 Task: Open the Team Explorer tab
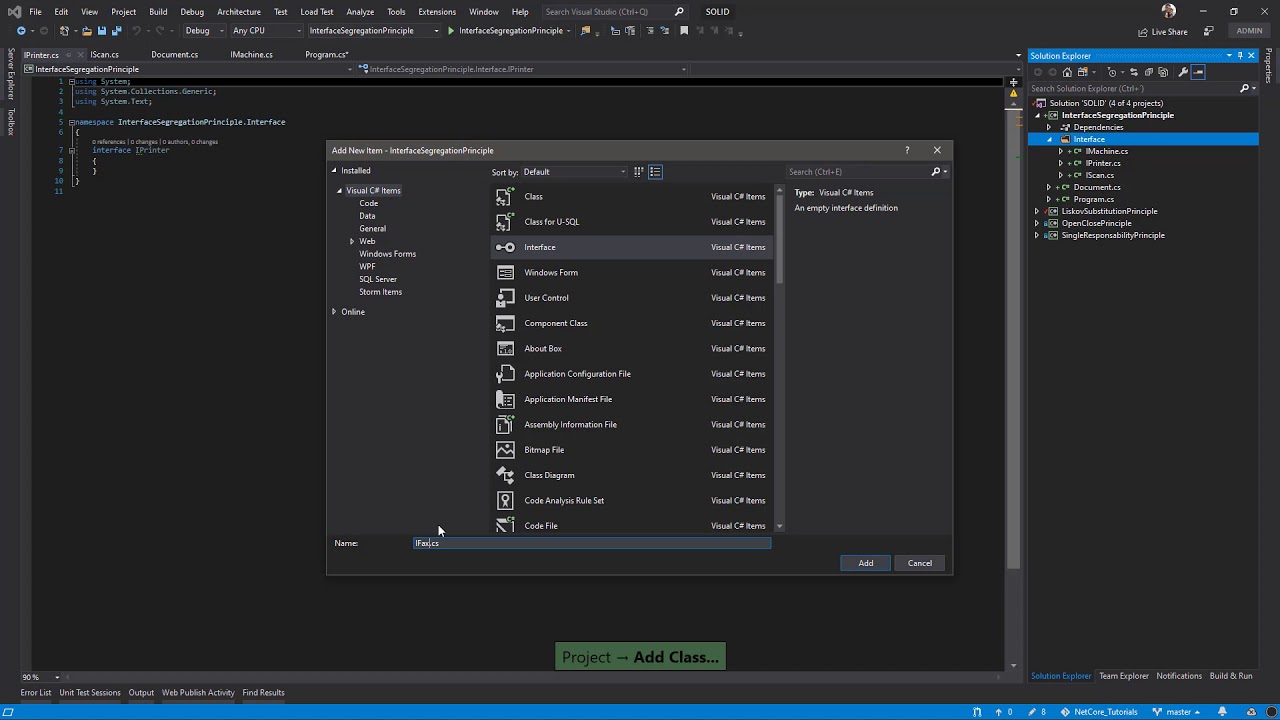click(x=1124, y=676)
